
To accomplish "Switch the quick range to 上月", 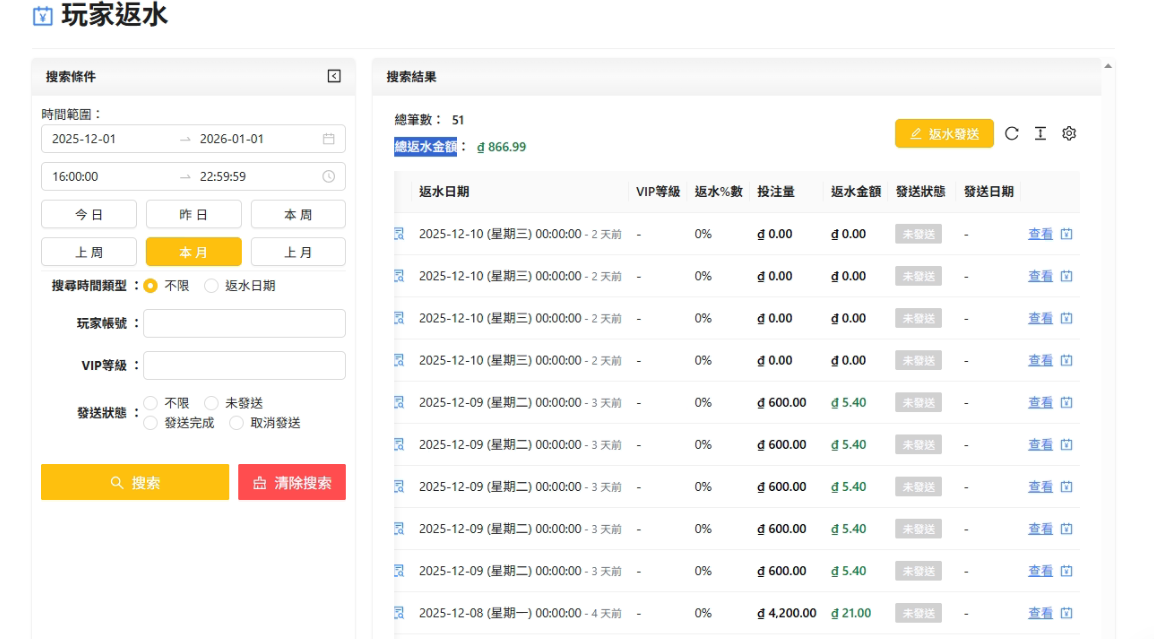I will pyautogui.click(x=298, y=252).
